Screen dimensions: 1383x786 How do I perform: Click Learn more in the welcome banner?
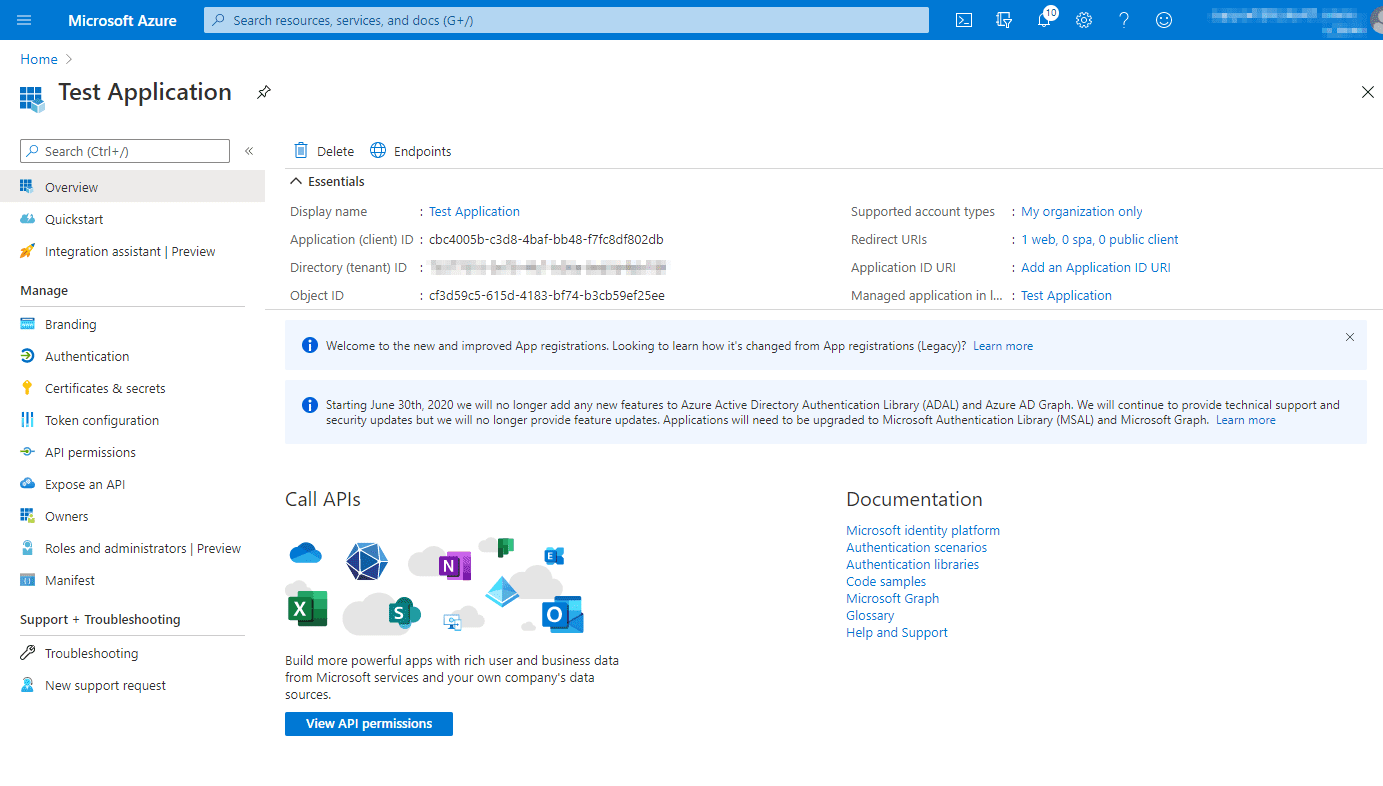click(x=1003, y=346)
